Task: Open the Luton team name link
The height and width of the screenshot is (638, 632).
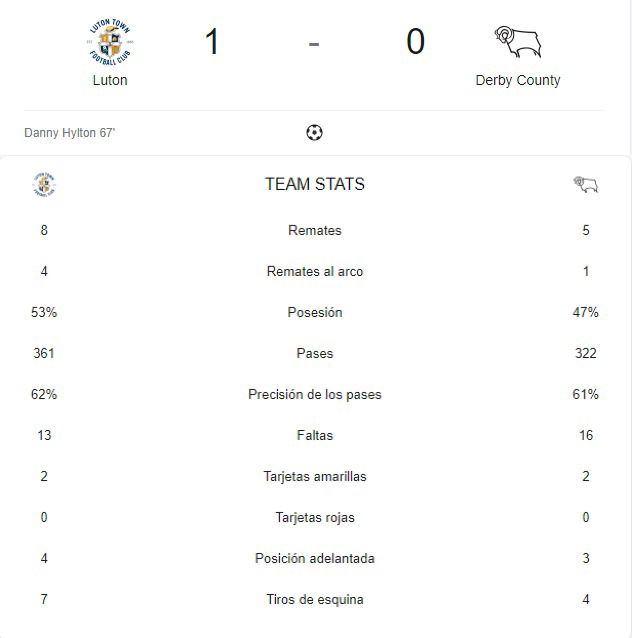Action: coord(110,80)
